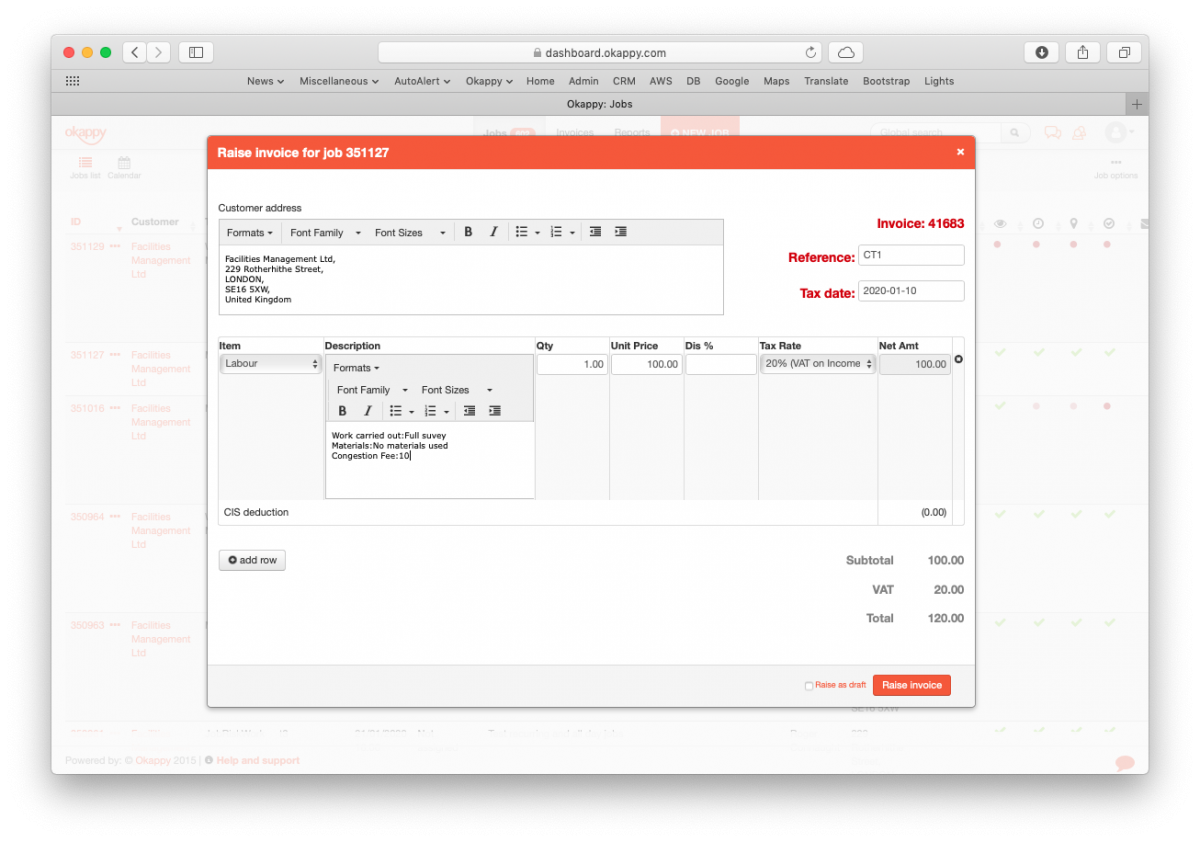Open the Bootstrap bookmark

click(x=886, y=81)
